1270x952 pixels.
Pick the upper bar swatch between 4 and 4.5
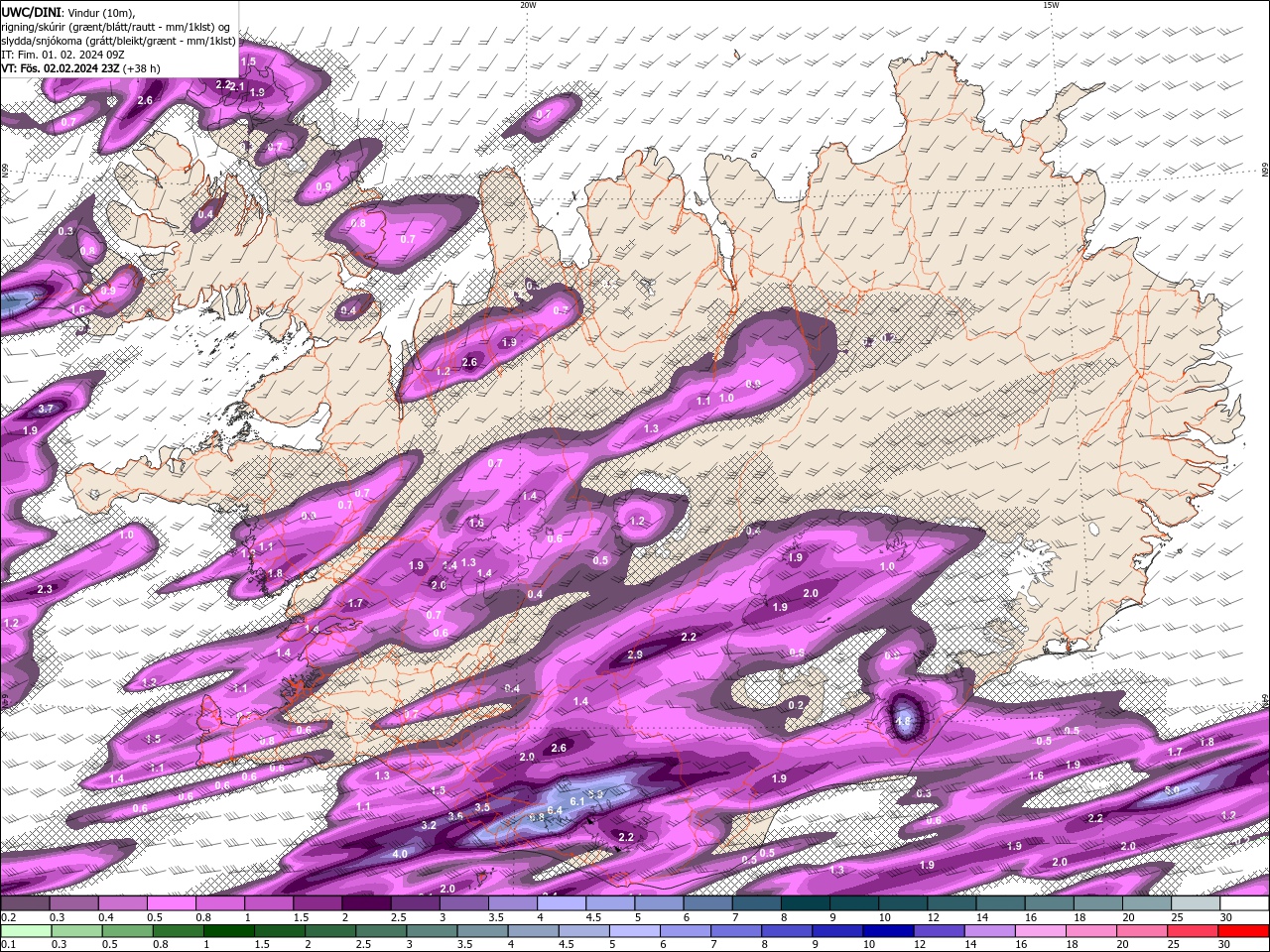coord(562,903)
